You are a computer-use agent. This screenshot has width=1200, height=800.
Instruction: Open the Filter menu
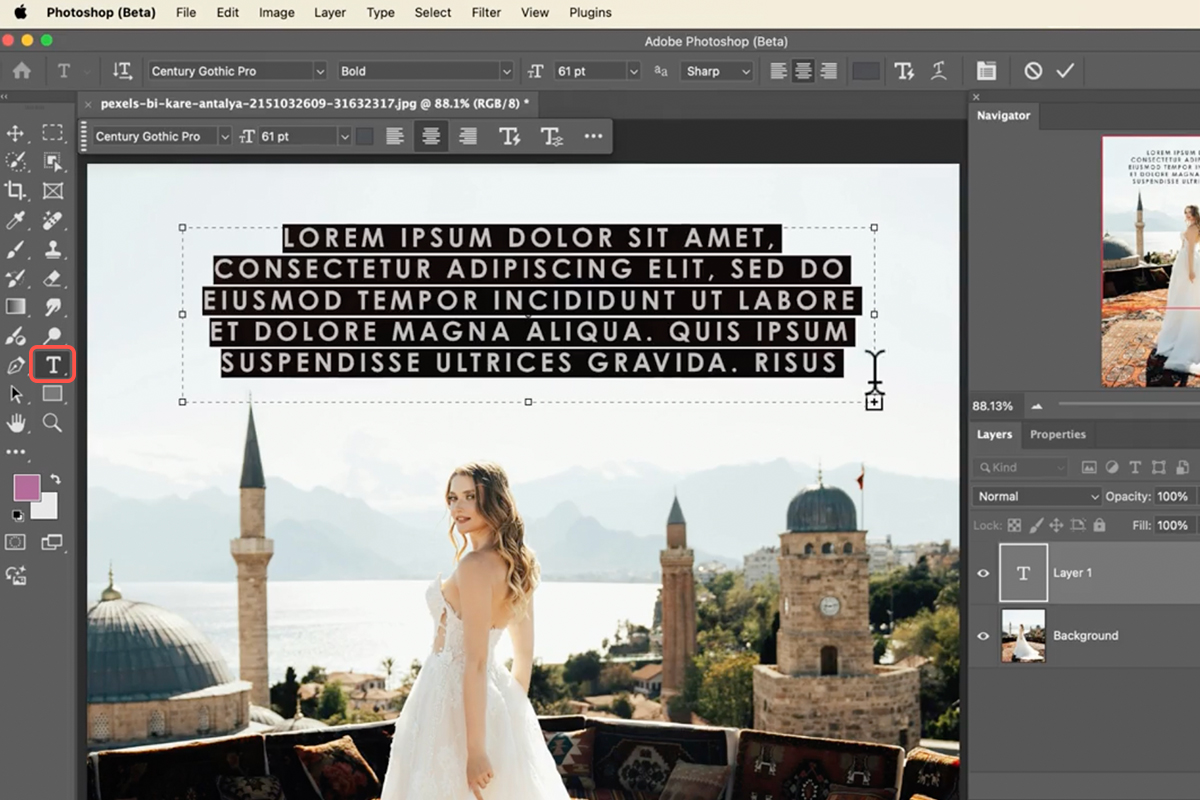tap(486, 13)
